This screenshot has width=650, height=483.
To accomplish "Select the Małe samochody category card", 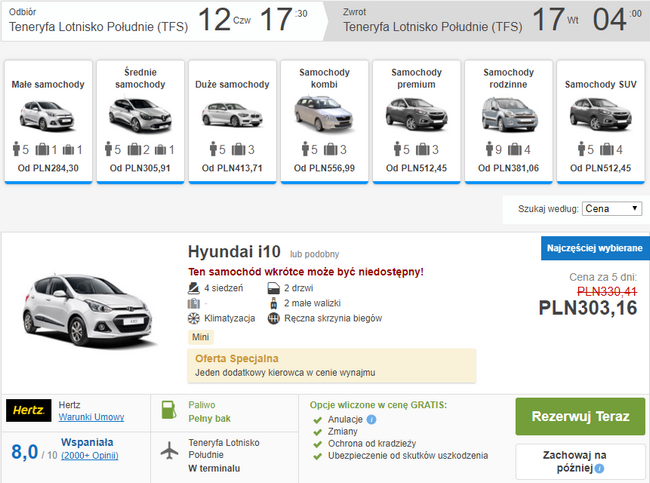I will click(48, 121).
